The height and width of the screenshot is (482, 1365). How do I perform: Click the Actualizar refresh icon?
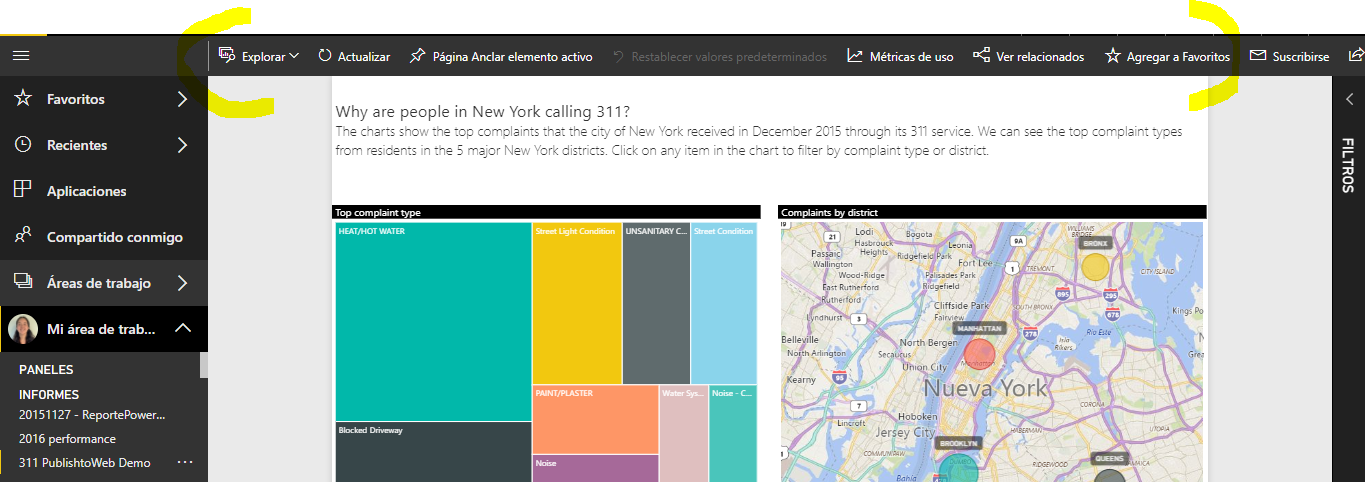point(325,56)
